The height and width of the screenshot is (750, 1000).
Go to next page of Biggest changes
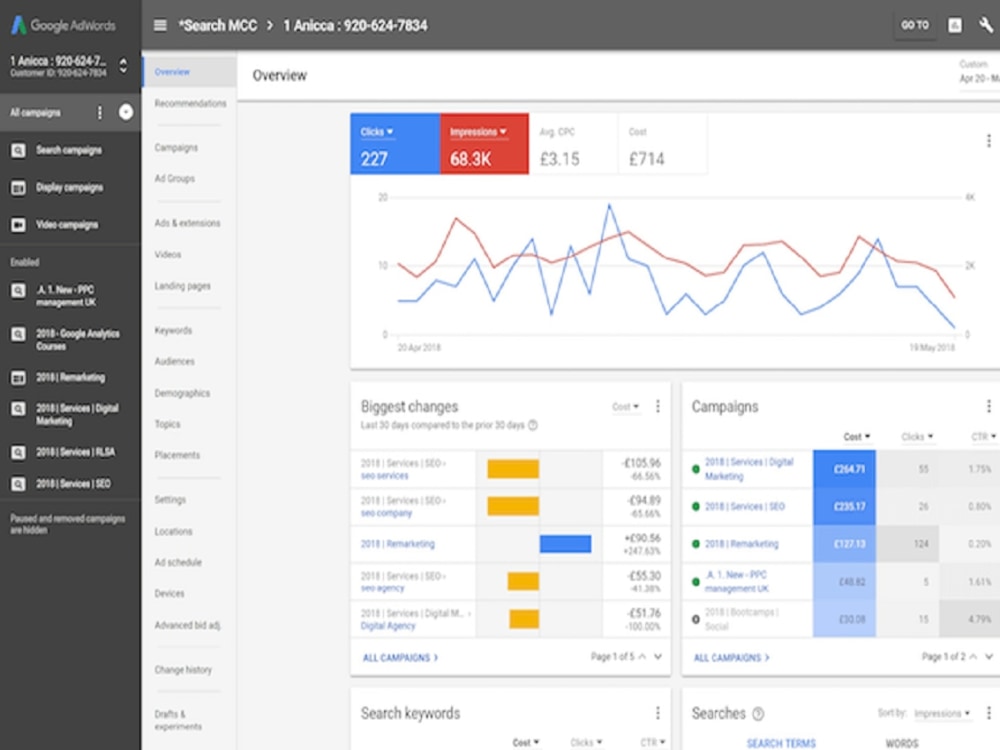[x=658, y=657]
